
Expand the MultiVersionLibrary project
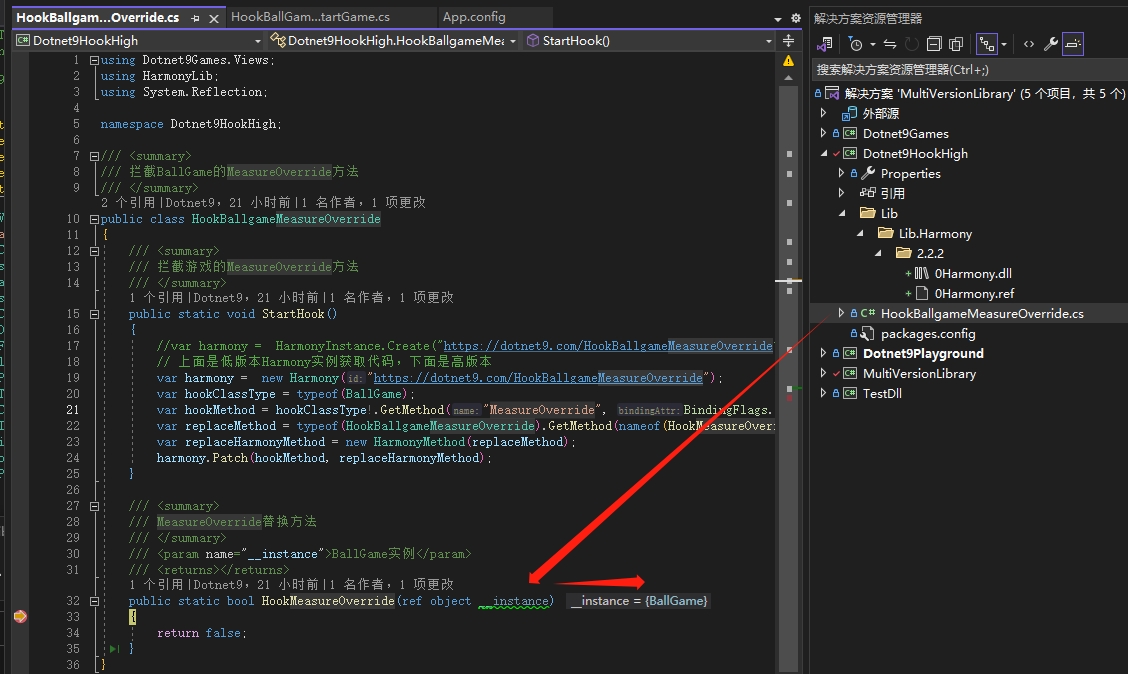click(x=824, y=373)
